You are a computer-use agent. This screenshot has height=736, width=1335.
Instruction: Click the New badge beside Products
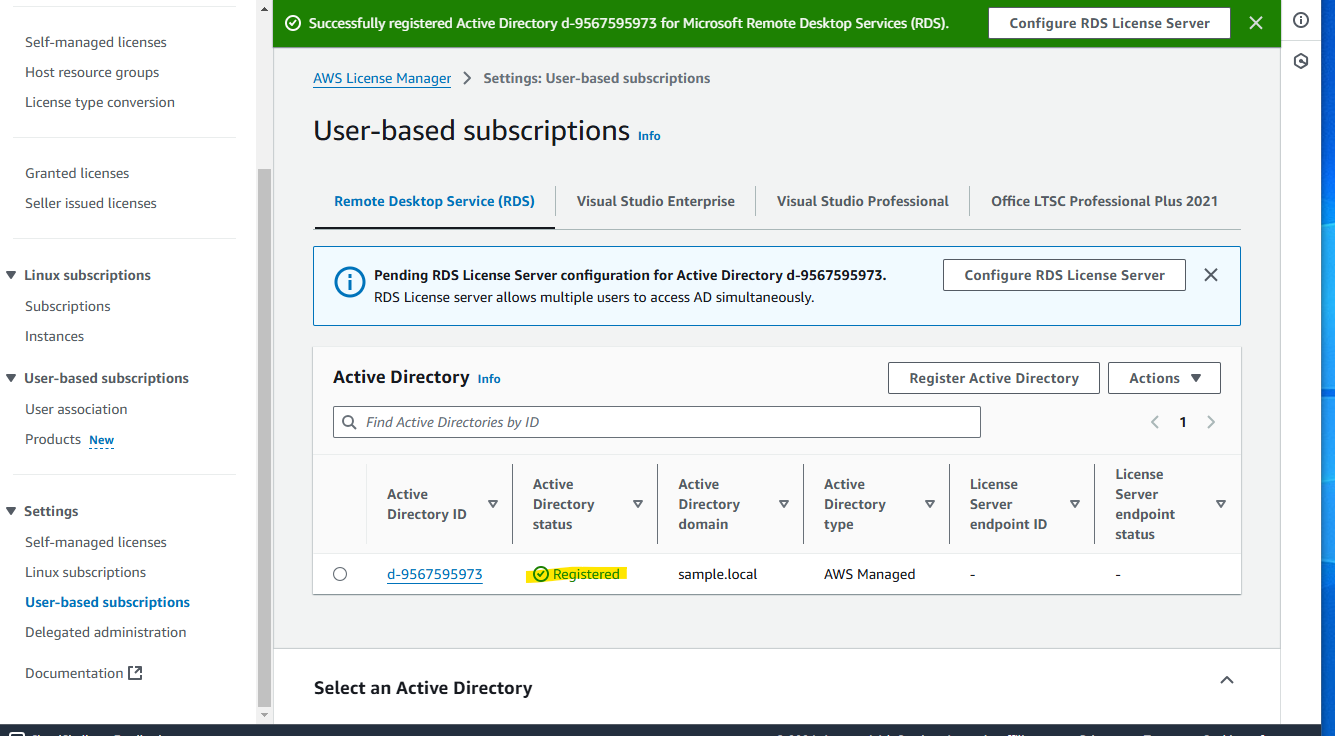click(101, 440)
